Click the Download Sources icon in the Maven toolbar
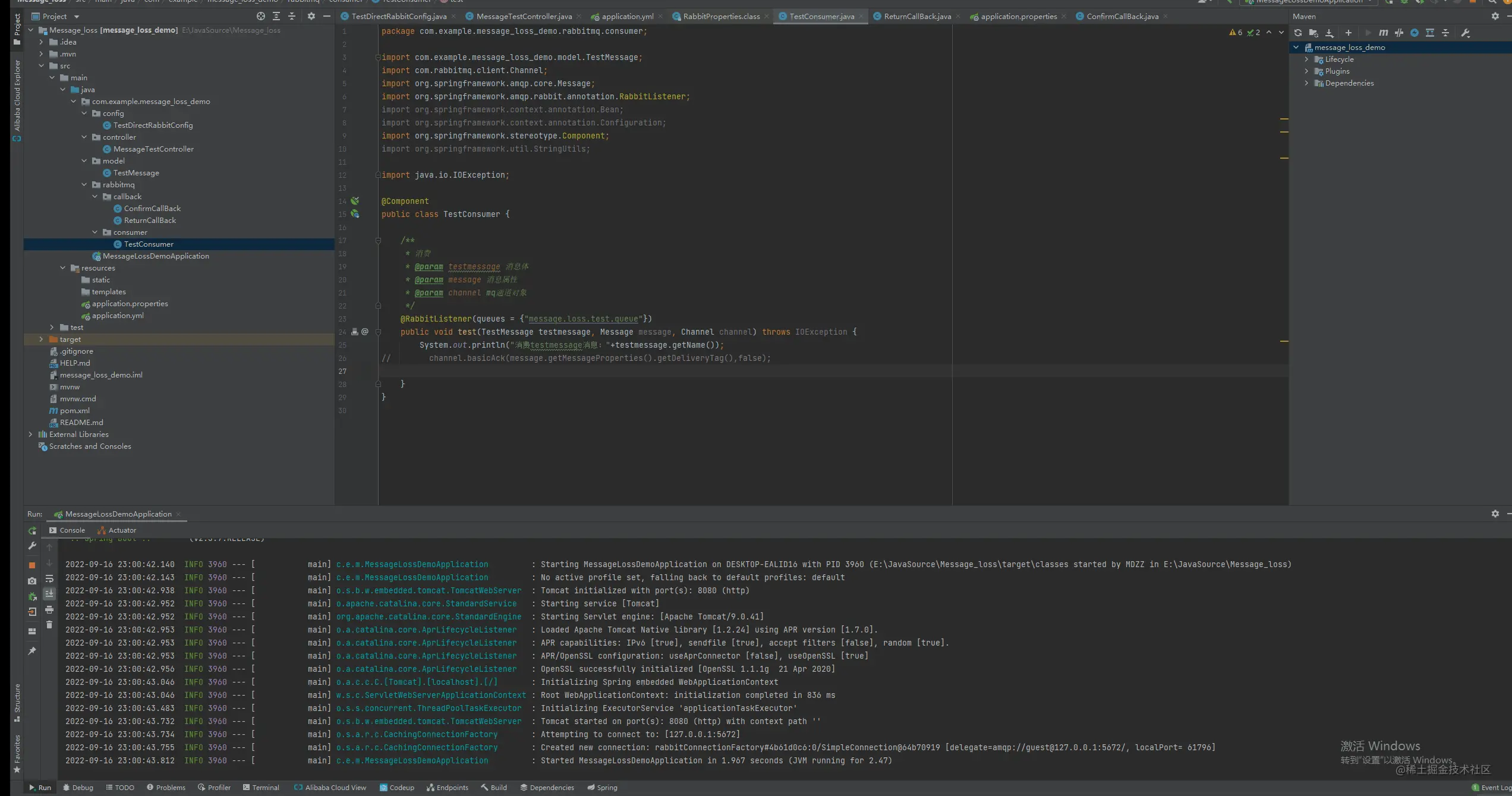Screen dimensions: 1512x796 pos(1330,33)
